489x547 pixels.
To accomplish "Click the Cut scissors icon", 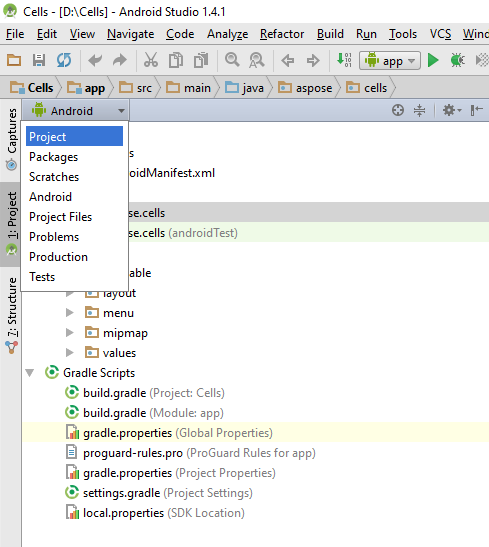I will coord(151,60).
